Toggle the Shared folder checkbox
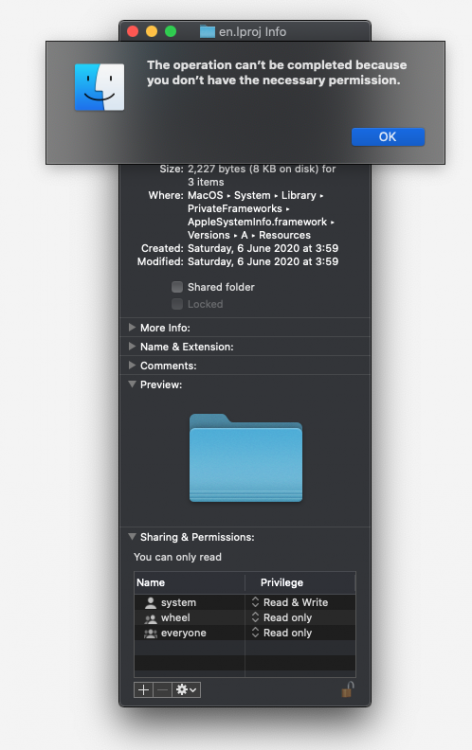 [177, 287]
